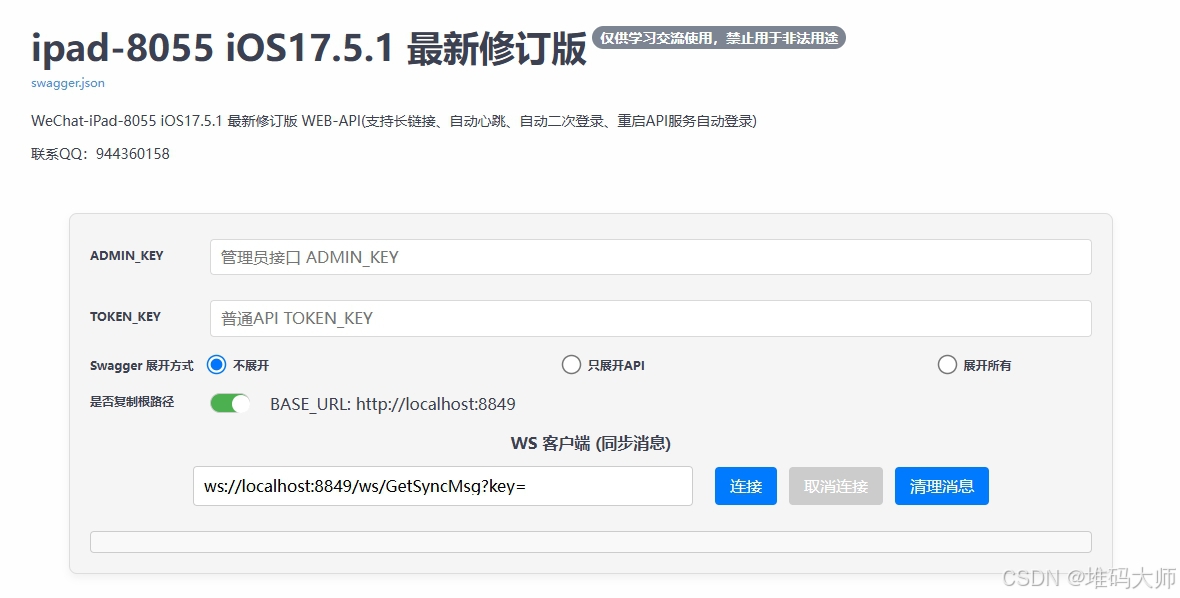Screen dimensions: 1180x598
Task: Select the 不展开 radio option
Action: [216, 365]
